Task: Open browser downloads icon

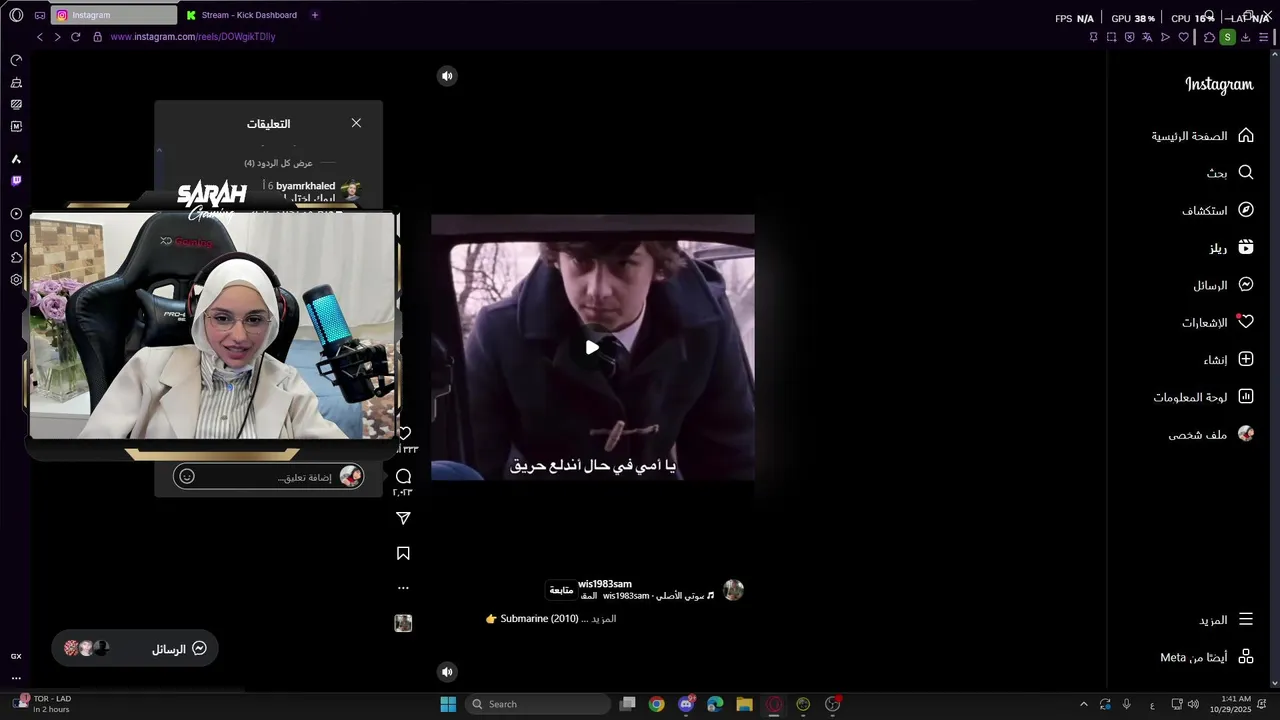Action: coord(1246,37)
